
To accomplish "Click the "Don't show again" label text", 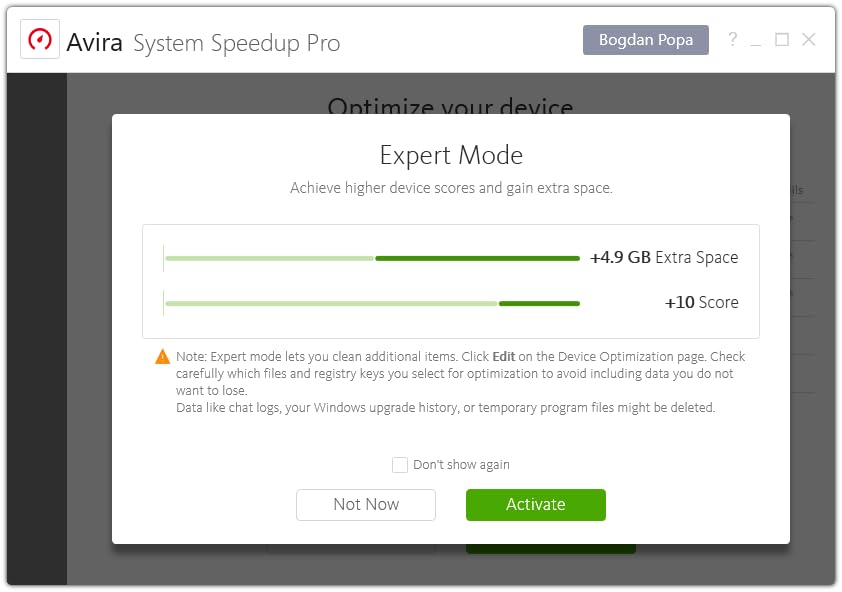I will point(461,465).
